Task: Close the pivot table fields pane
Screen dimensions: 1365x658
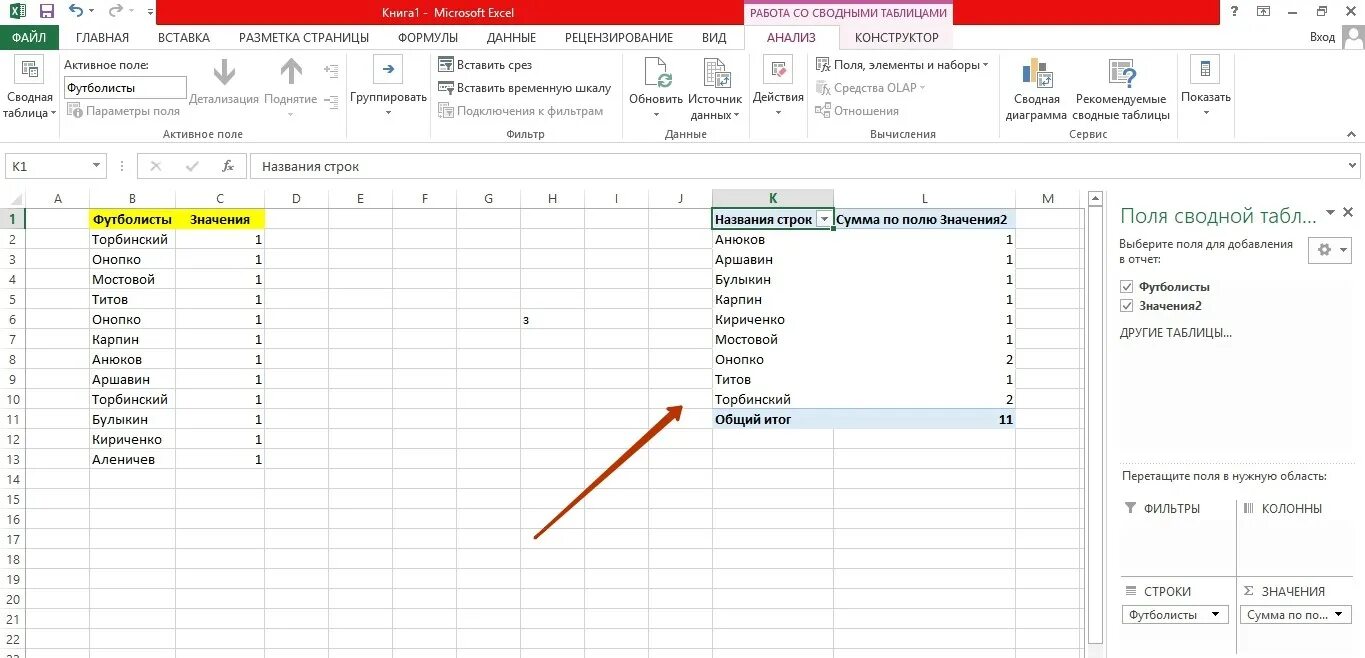Action: 1348,212
